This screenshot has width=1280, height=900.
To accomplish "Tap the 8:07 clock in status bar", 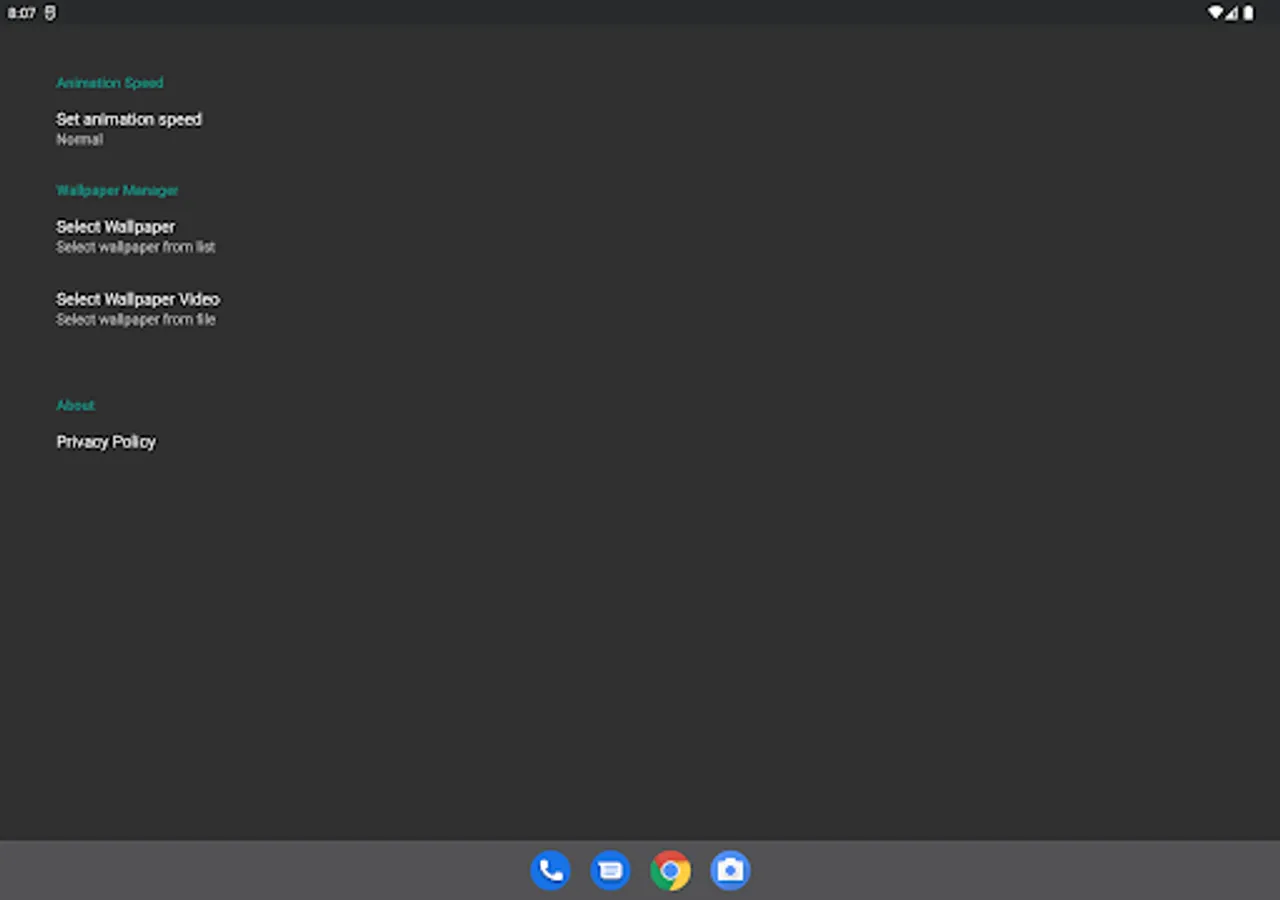I will click(22, 13).
